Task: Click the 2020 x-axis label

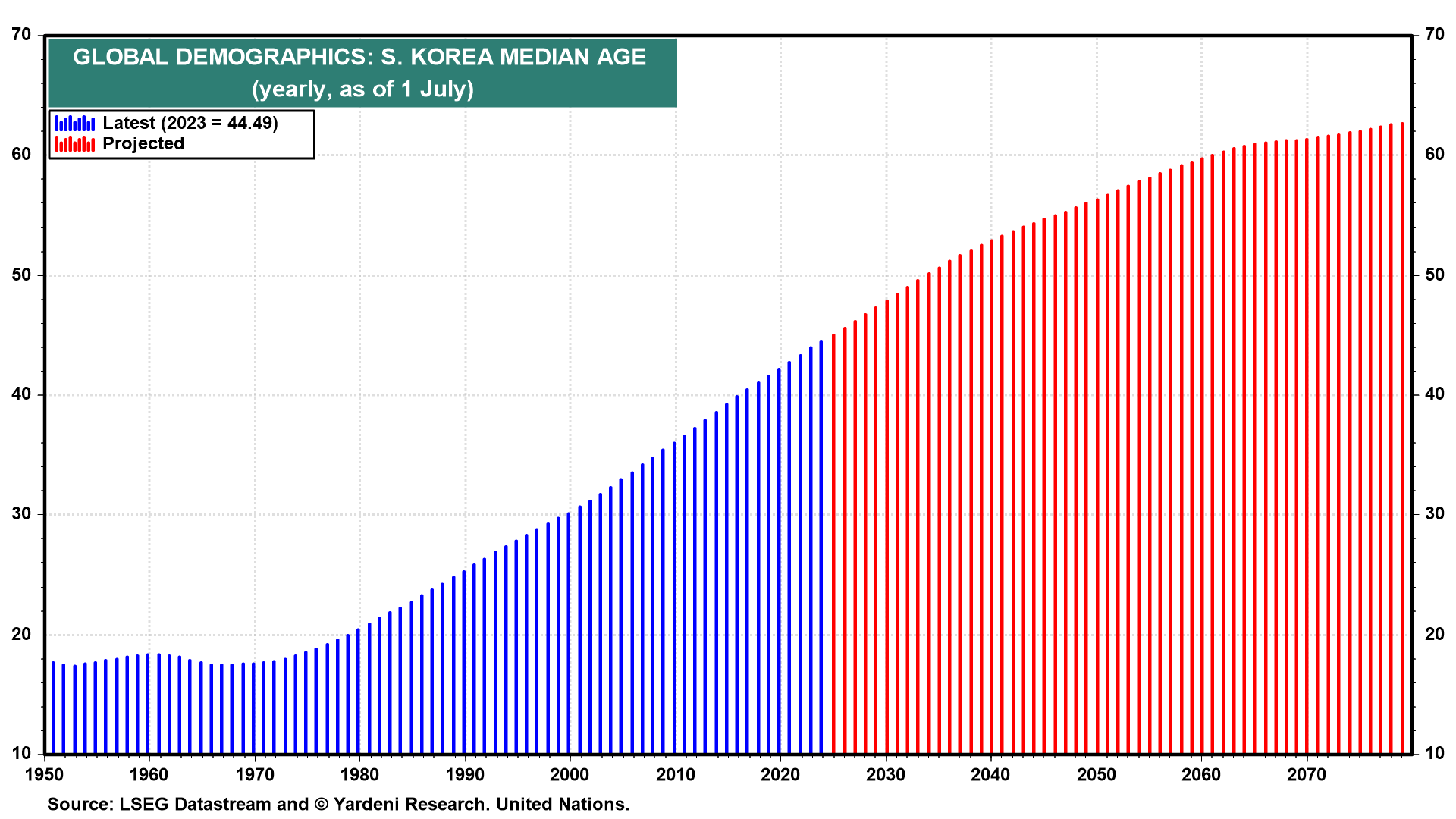Action: (780, 775)
